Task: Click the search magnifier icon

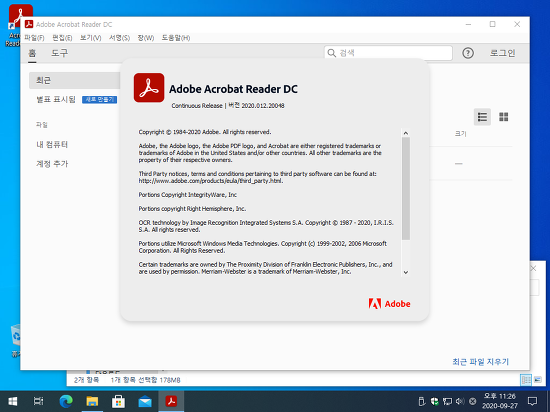Action: click(331, 53)
